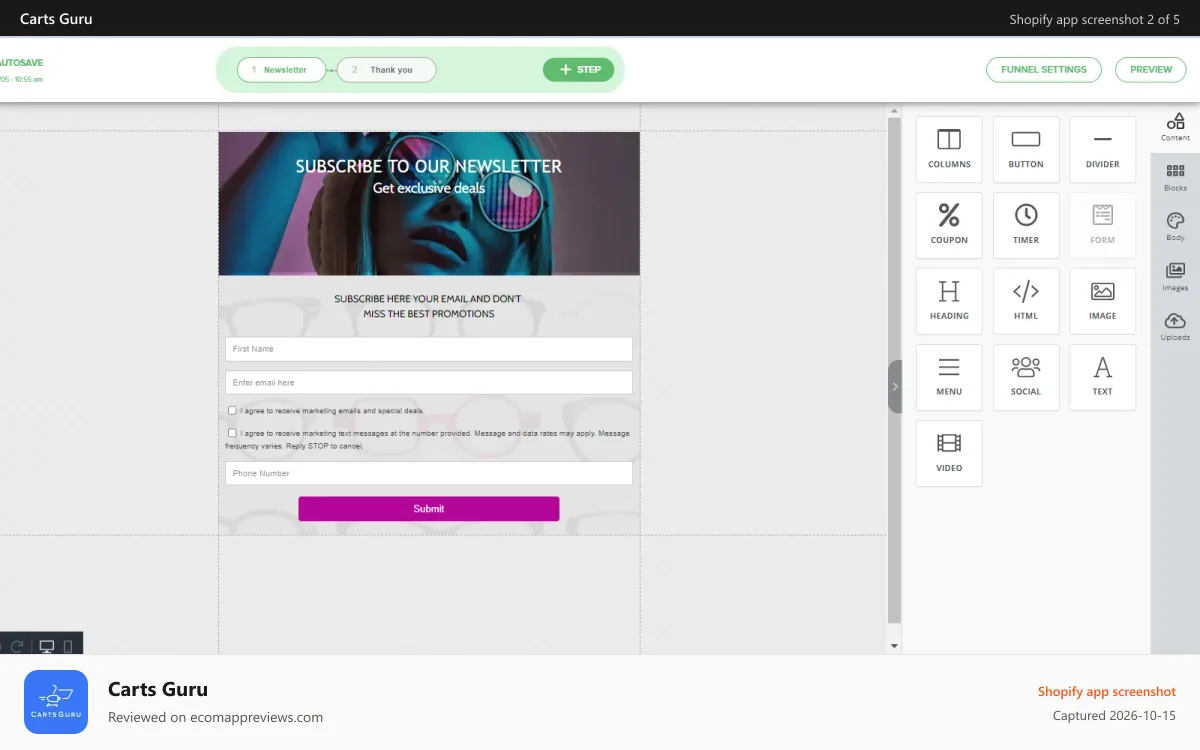Select the 'Subscribe to our newsletter' heading
1200x750 pixels.
coord(429,166)
